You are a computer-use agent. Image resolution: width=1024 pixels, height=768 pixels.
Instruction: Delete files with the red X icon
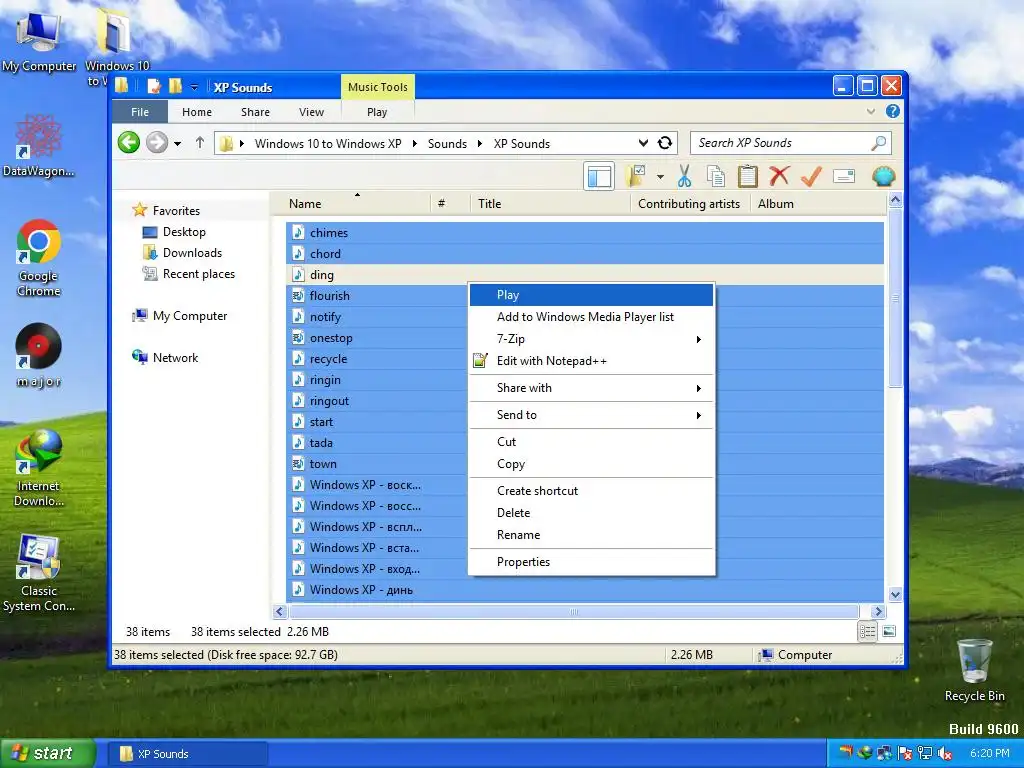point(778,176)
